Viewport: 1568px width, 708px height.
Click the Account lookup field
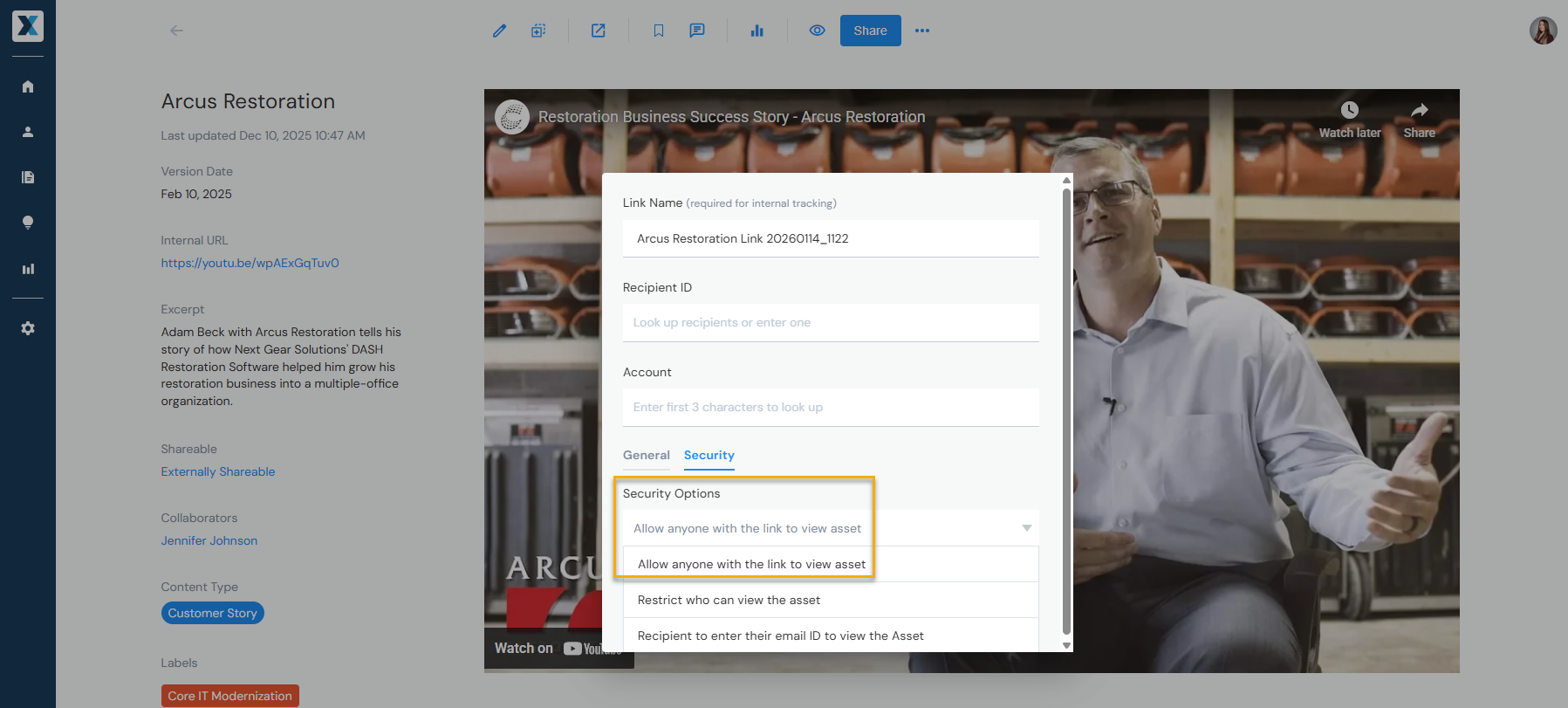(x=831, y=408)
